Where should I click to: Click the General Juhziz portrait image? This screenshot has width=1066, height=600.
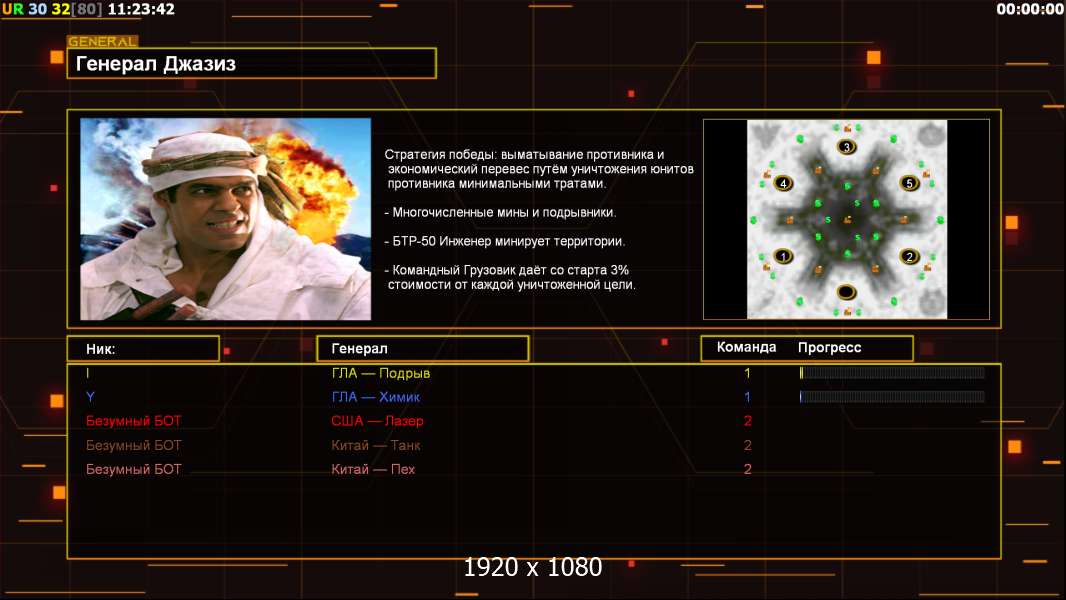click(x=225, y=219)
